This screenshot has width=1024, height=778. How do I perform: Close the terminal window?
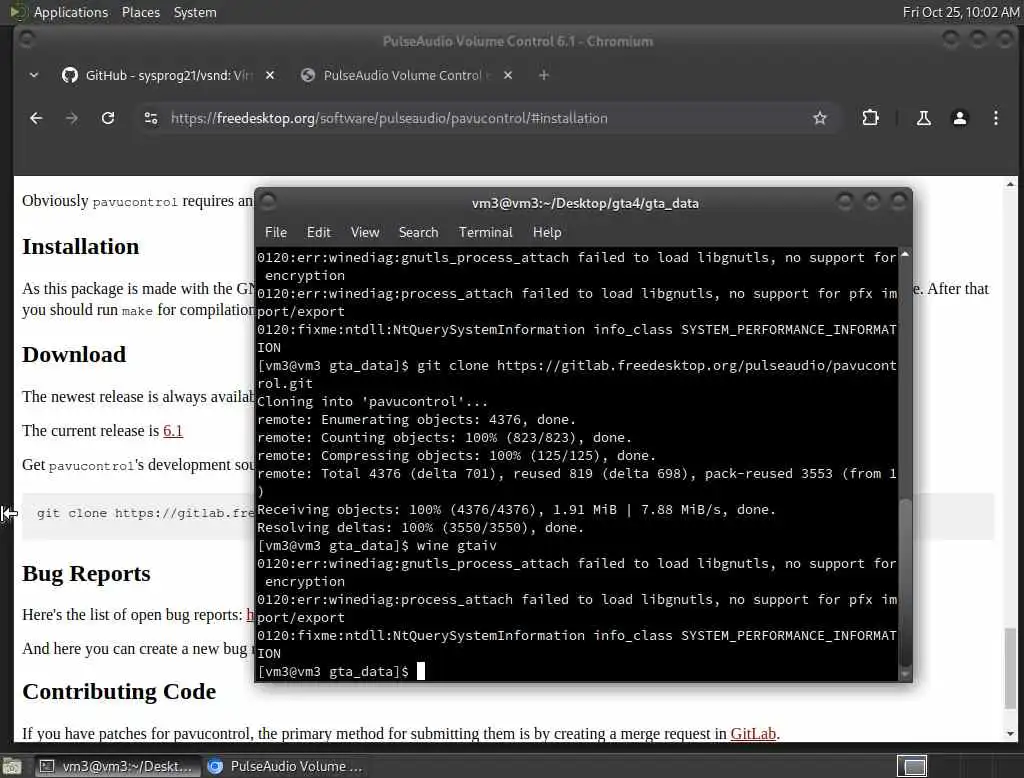(x=898, y=201)
